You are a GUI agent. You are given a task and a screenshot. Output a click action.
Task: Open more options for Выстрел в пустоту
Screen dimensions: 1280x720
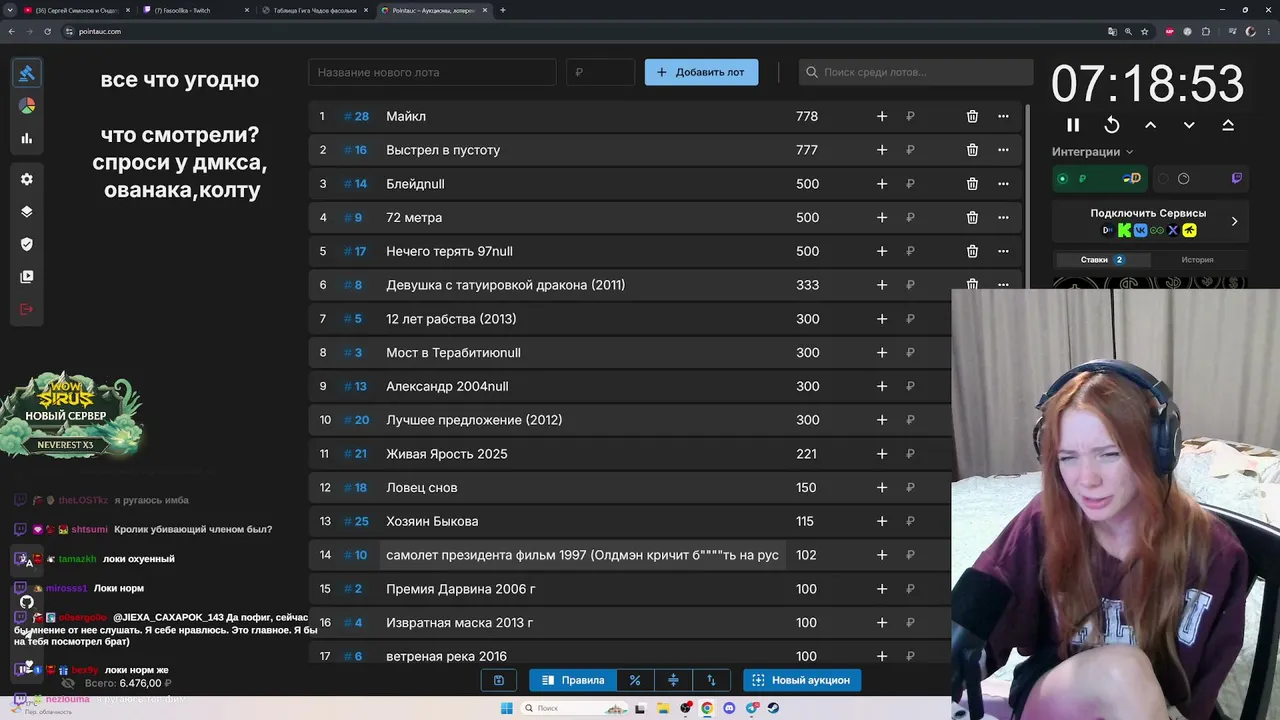point(1003,150)
